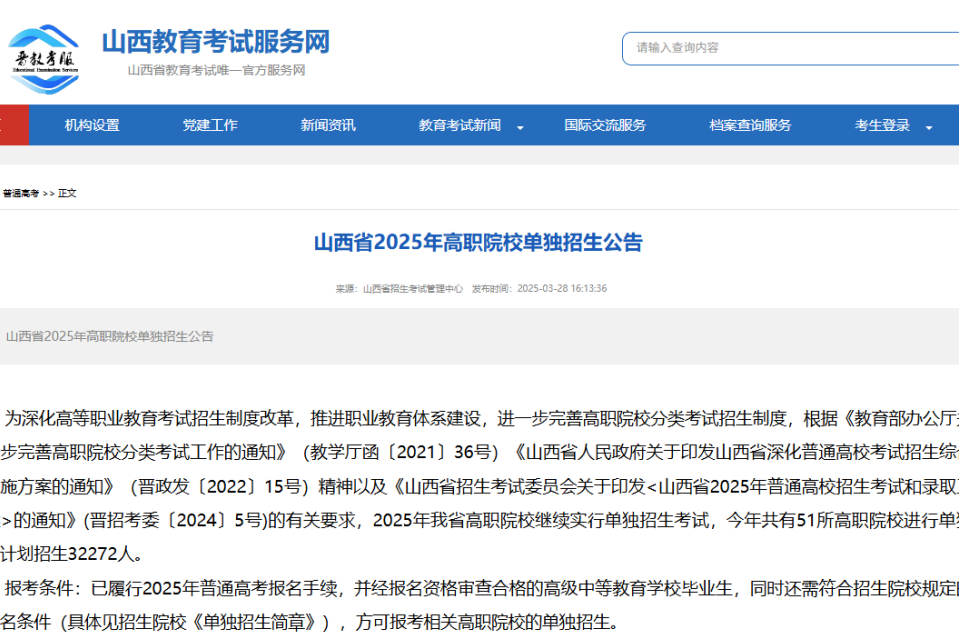The height and width of the screenshot is (639, 959).
Task: Open the 普通高考 breadcrumb link
Action: click(20, 193)
